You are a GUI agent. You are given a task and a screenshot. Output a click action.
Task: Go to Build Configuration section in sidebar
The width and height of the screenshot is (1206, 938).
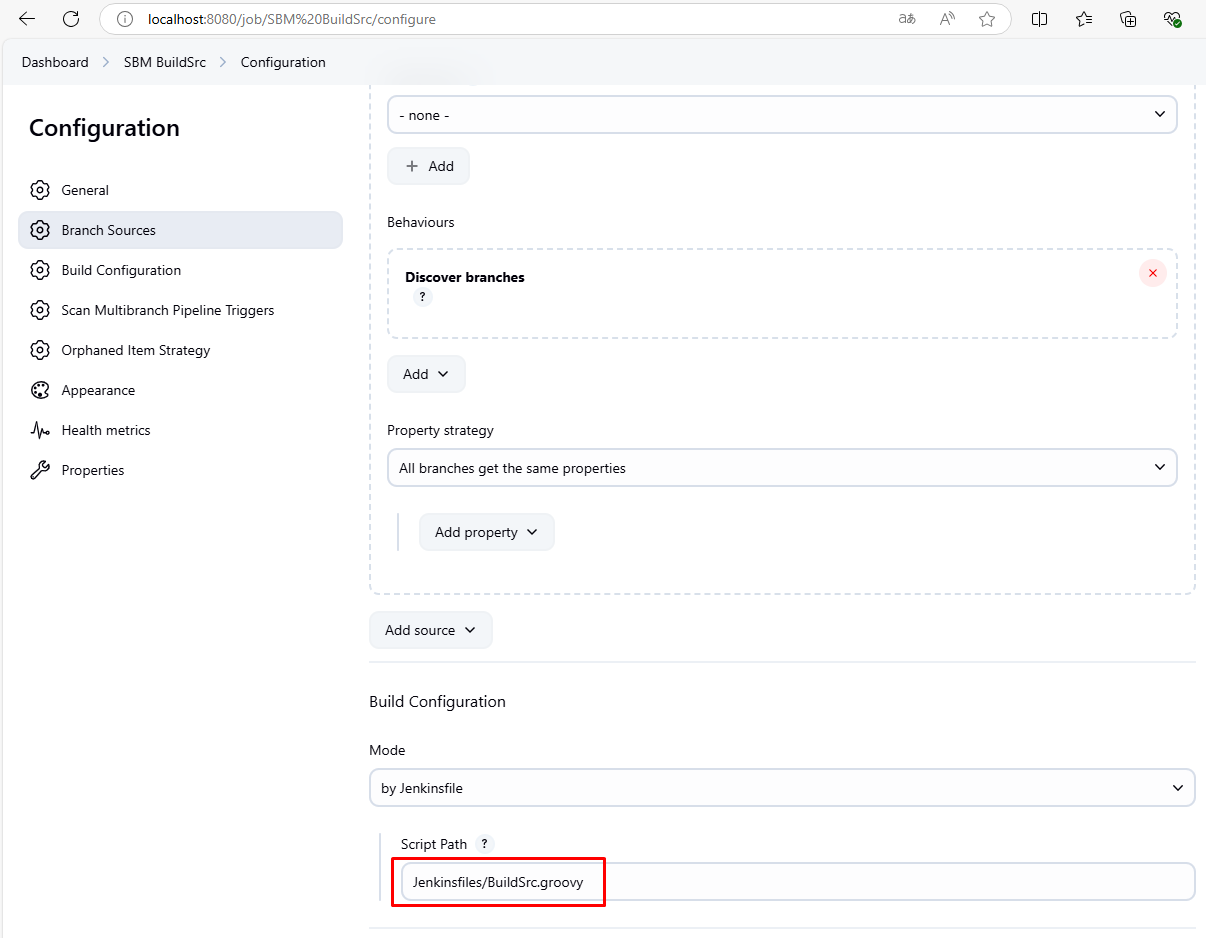[121, 270]
